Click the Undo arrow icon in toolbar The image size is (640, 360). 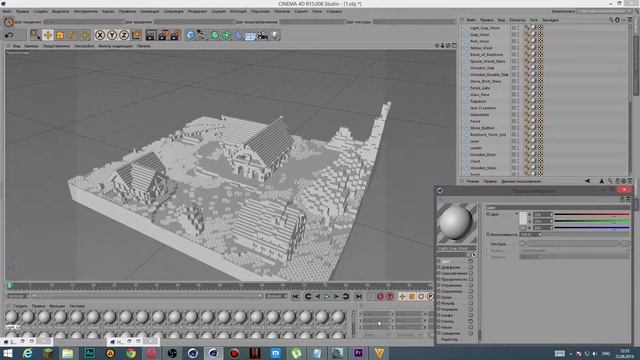click(9, 36)
